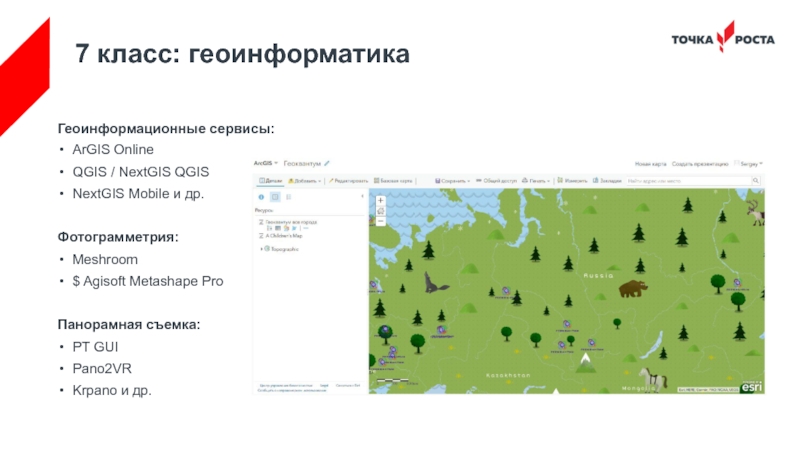Click the Krpano и др. bullet

pos(112,390)
